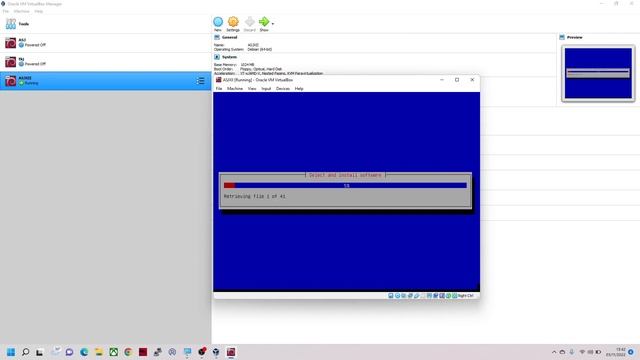The height and width of the screenshot is (360, 640).
Task: Open Help menu in VirtualBox Manager
Action: 38,11
